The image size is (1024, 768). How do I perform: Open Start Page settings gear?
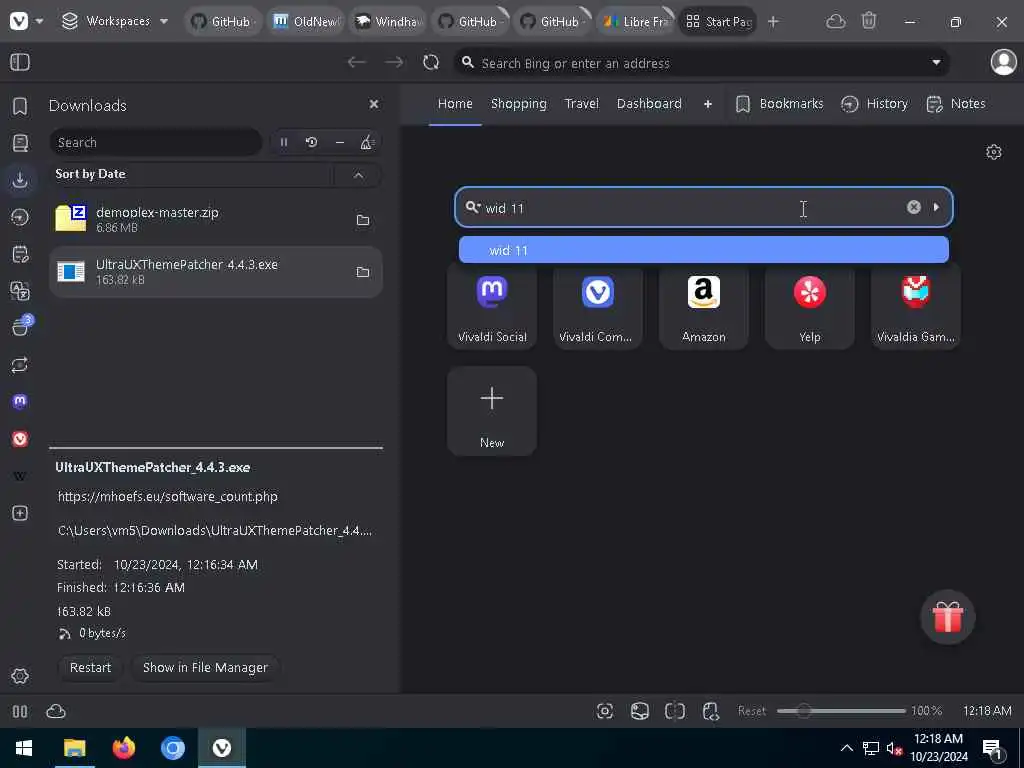click(993, 152)
